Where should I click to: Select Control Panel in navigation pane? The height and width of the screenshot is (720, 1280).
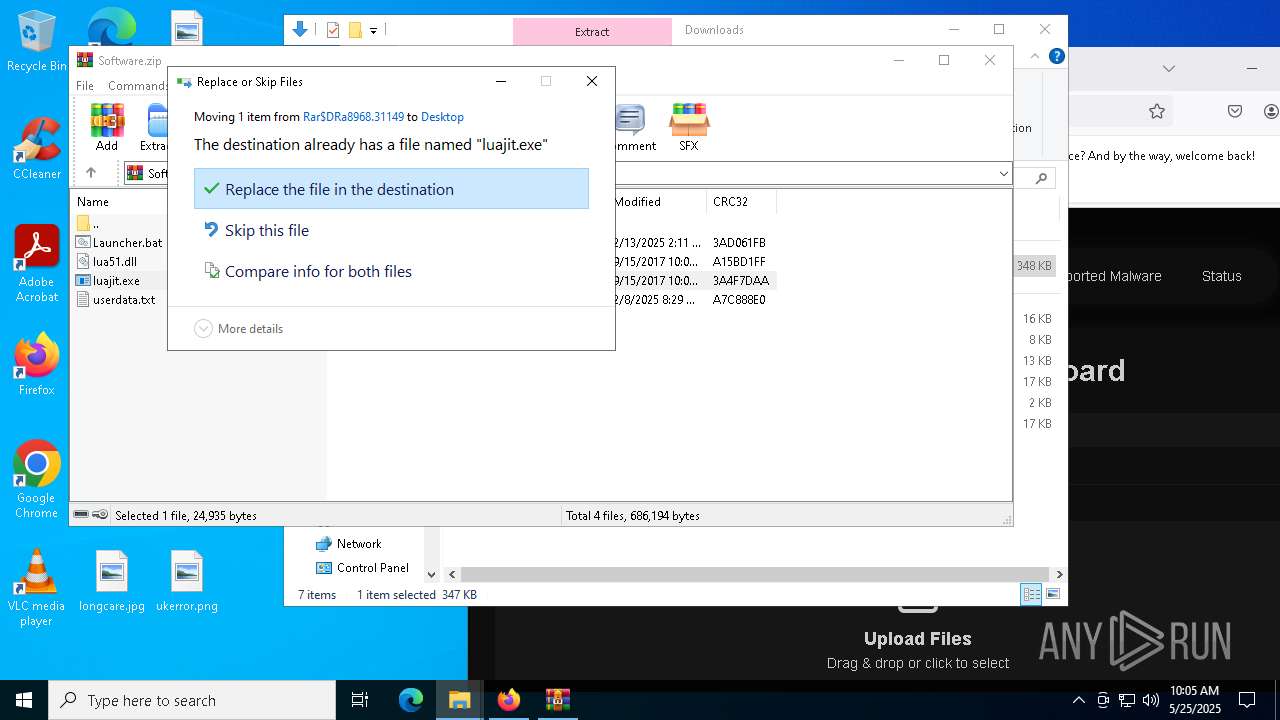tap(362, 568)
